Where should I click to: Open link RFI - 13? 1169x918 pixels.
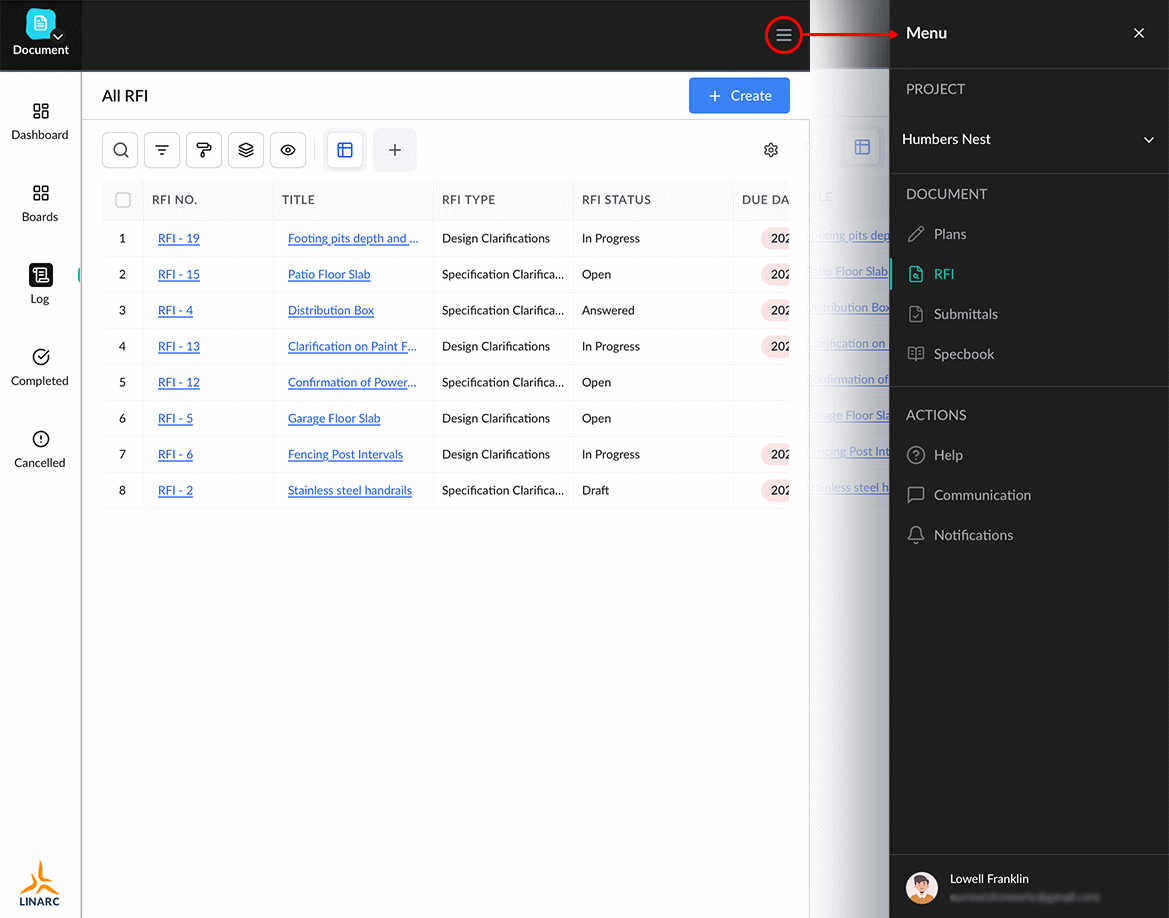point(179,346)
